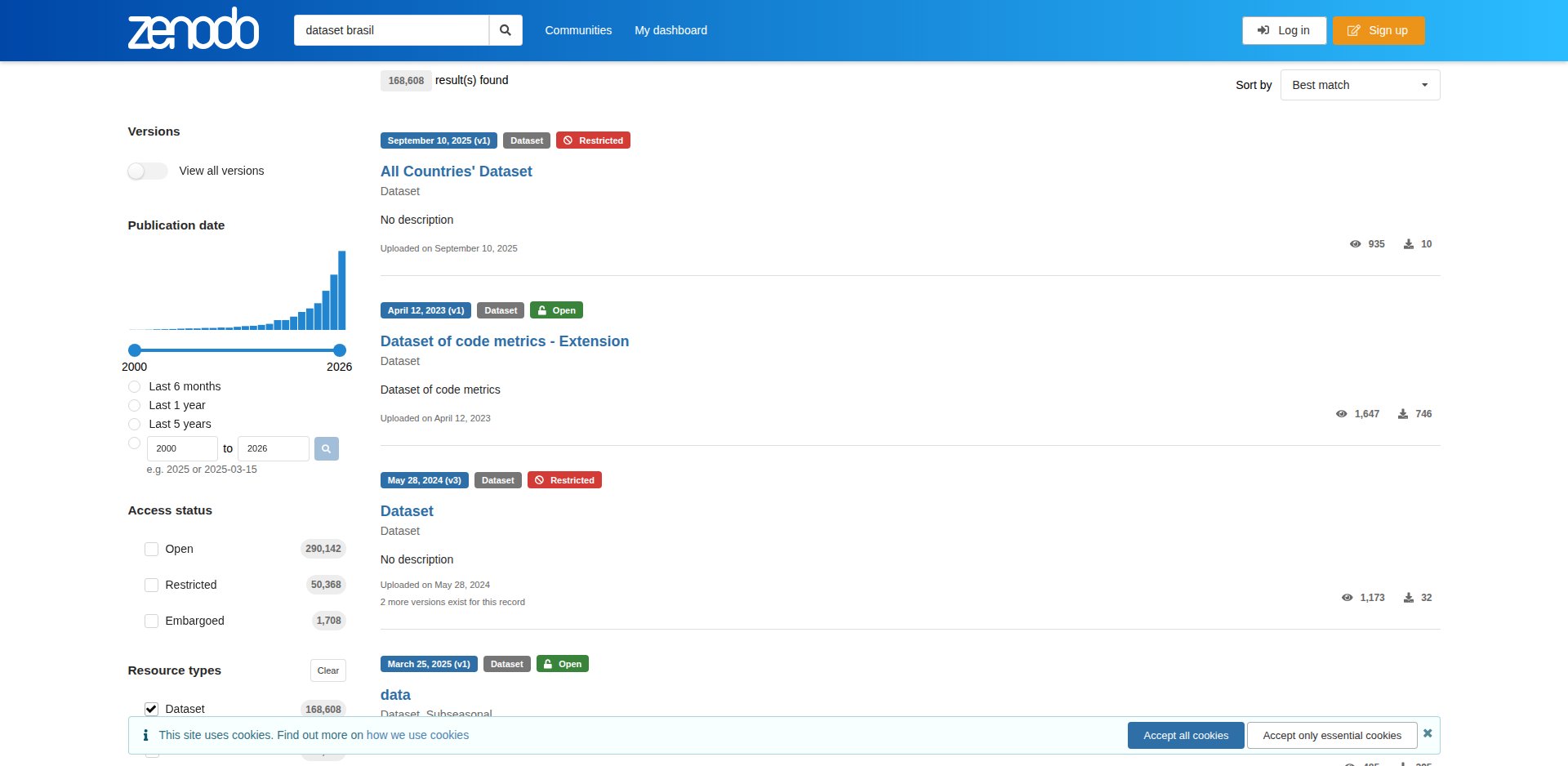1568x766 pixels.
Task: Click the Log in button
Action: 1284,30
